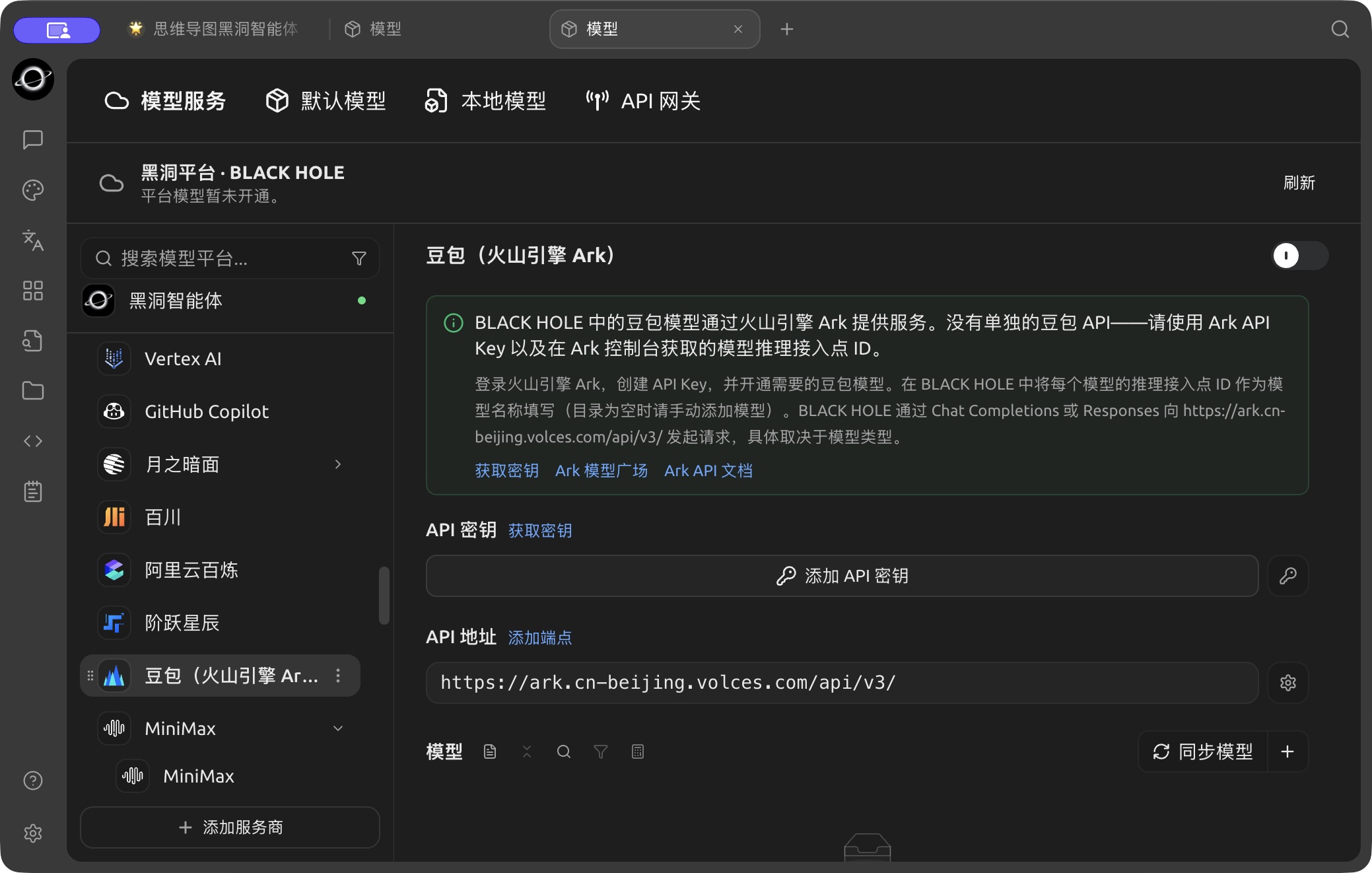Image resolution: width=1372 pixels, height=873 pixels.
Task: Switch to API 网关 tab
Action: pos(643,101)
